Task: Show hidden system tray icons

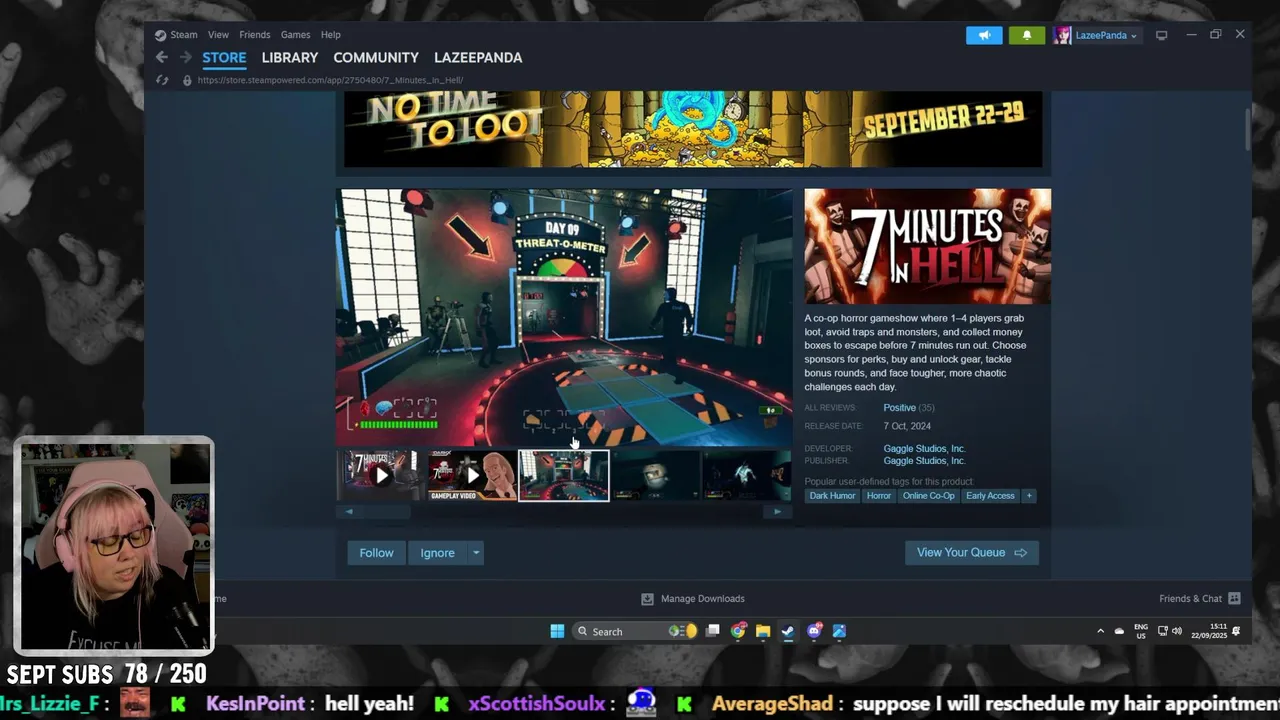Action: coord(1100,631)
